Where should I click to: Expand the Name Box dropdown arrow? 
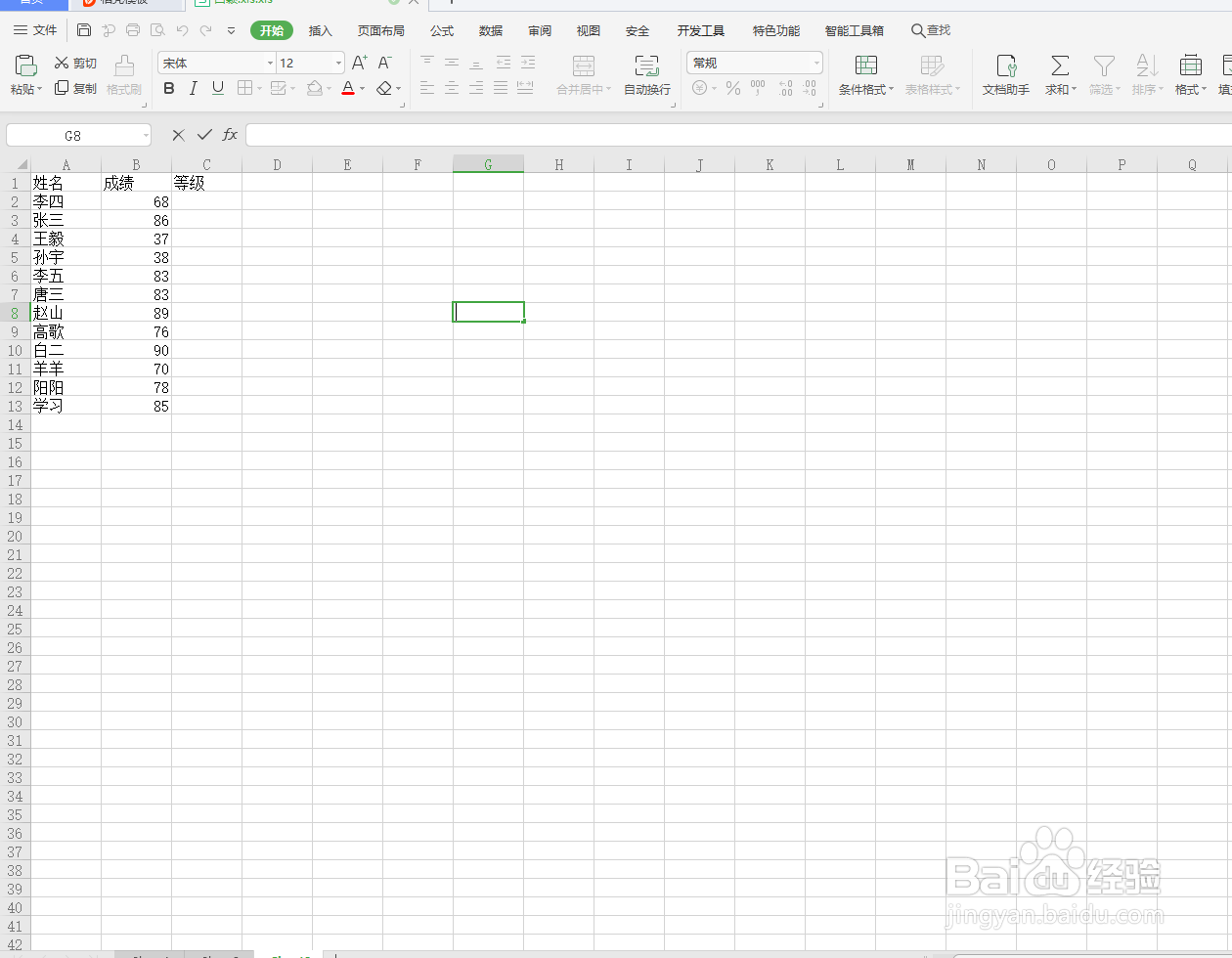point(146,135)
